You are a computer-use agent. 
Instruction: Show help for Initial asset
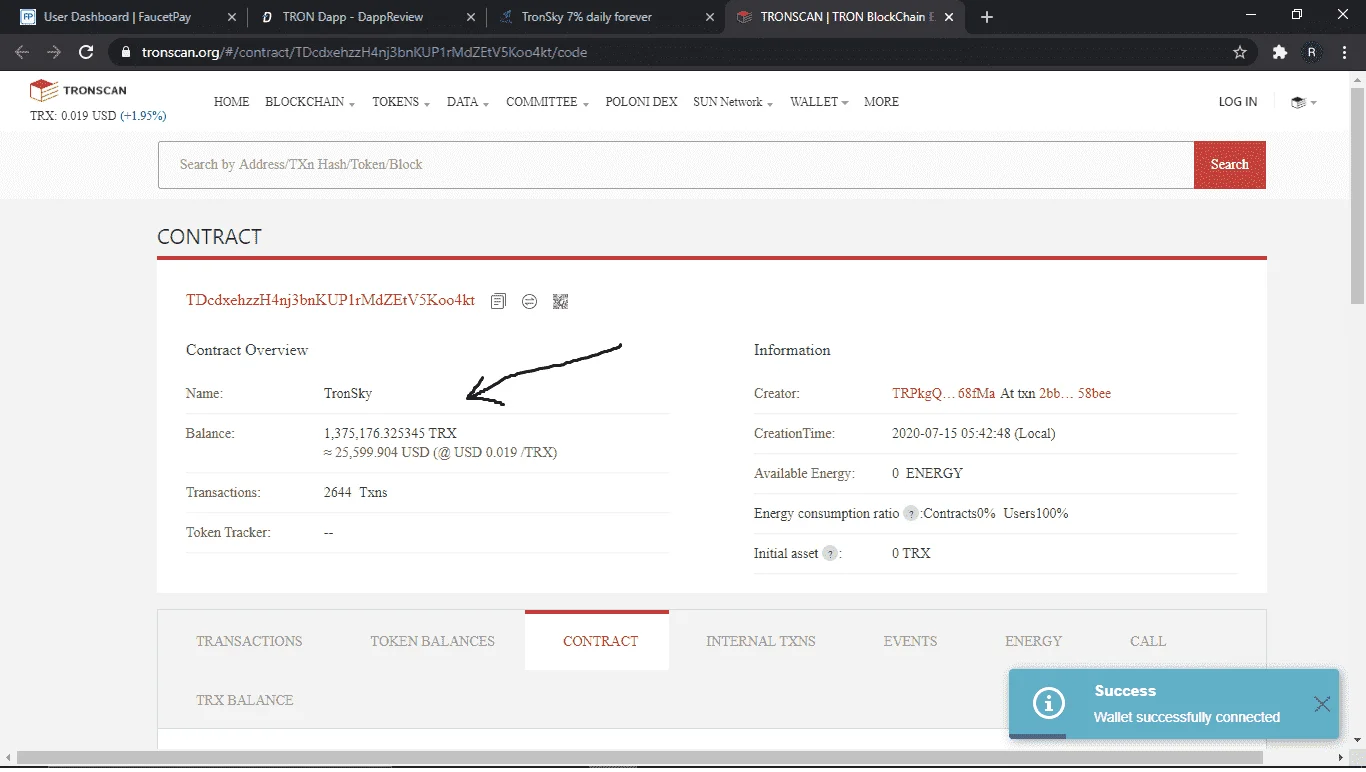point(830,553)
